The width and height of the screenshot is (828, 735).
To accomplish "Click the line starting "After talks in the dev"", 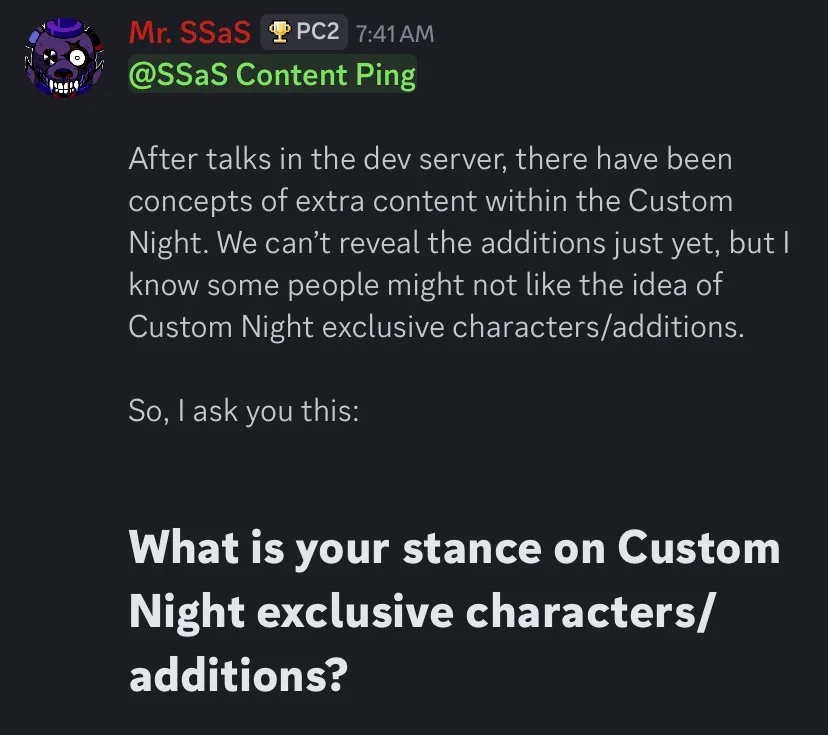I will (x=431, y=158).
